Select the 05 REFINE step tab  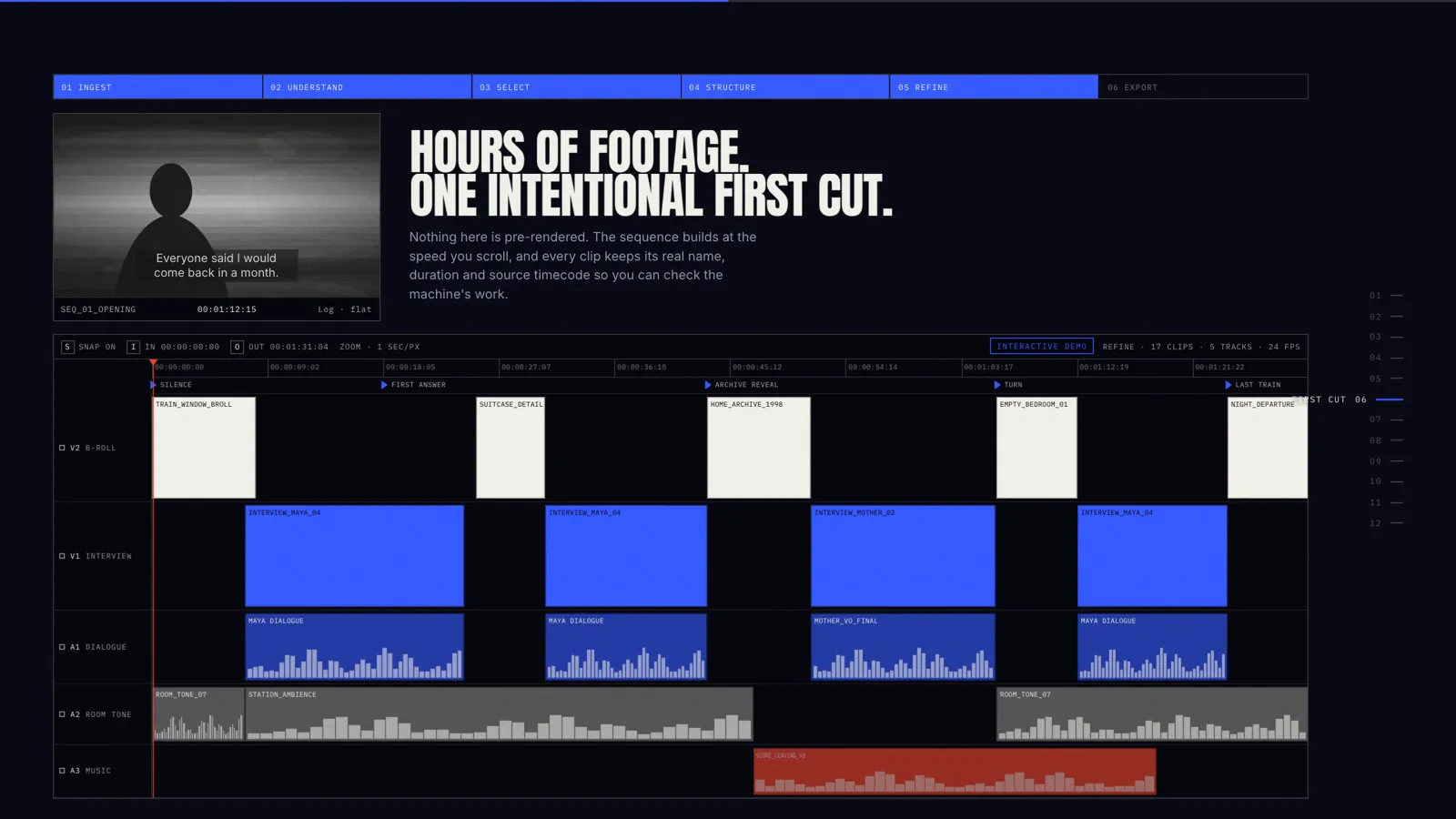click(994, 87)
